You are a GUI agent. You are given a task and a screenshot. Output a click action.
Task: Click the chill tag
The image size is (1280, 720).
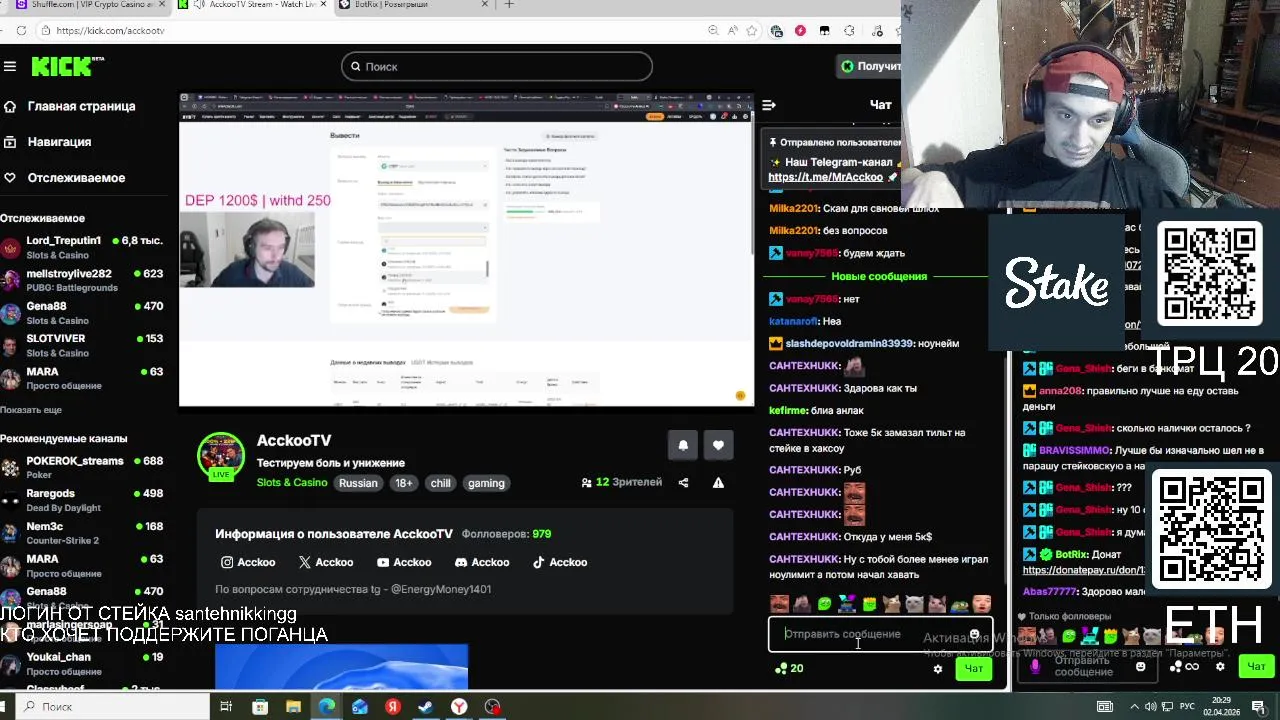pos(440,483)
